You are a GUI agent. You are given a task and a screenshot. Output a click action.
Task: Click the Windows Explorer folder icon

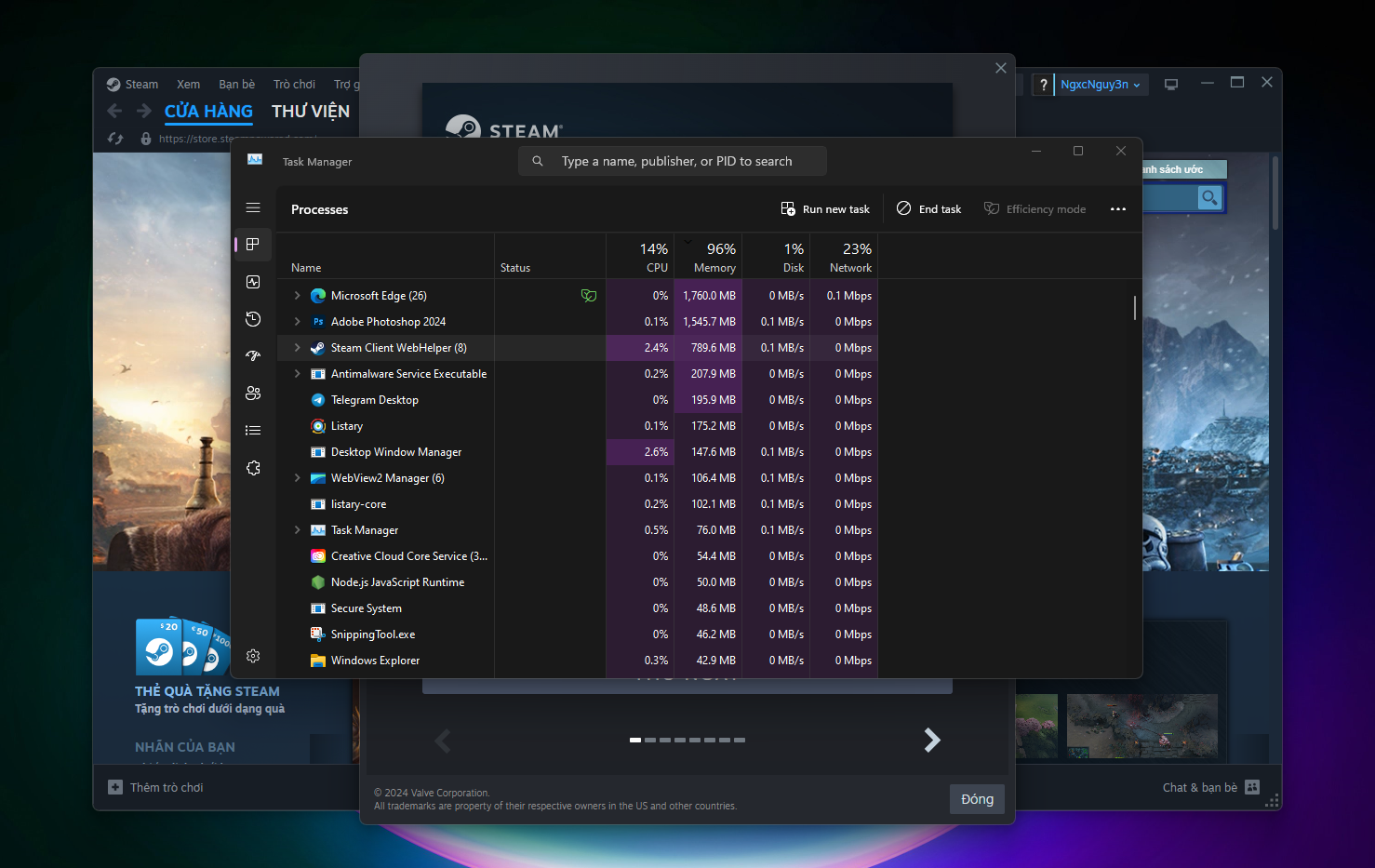tap(318, 661)
